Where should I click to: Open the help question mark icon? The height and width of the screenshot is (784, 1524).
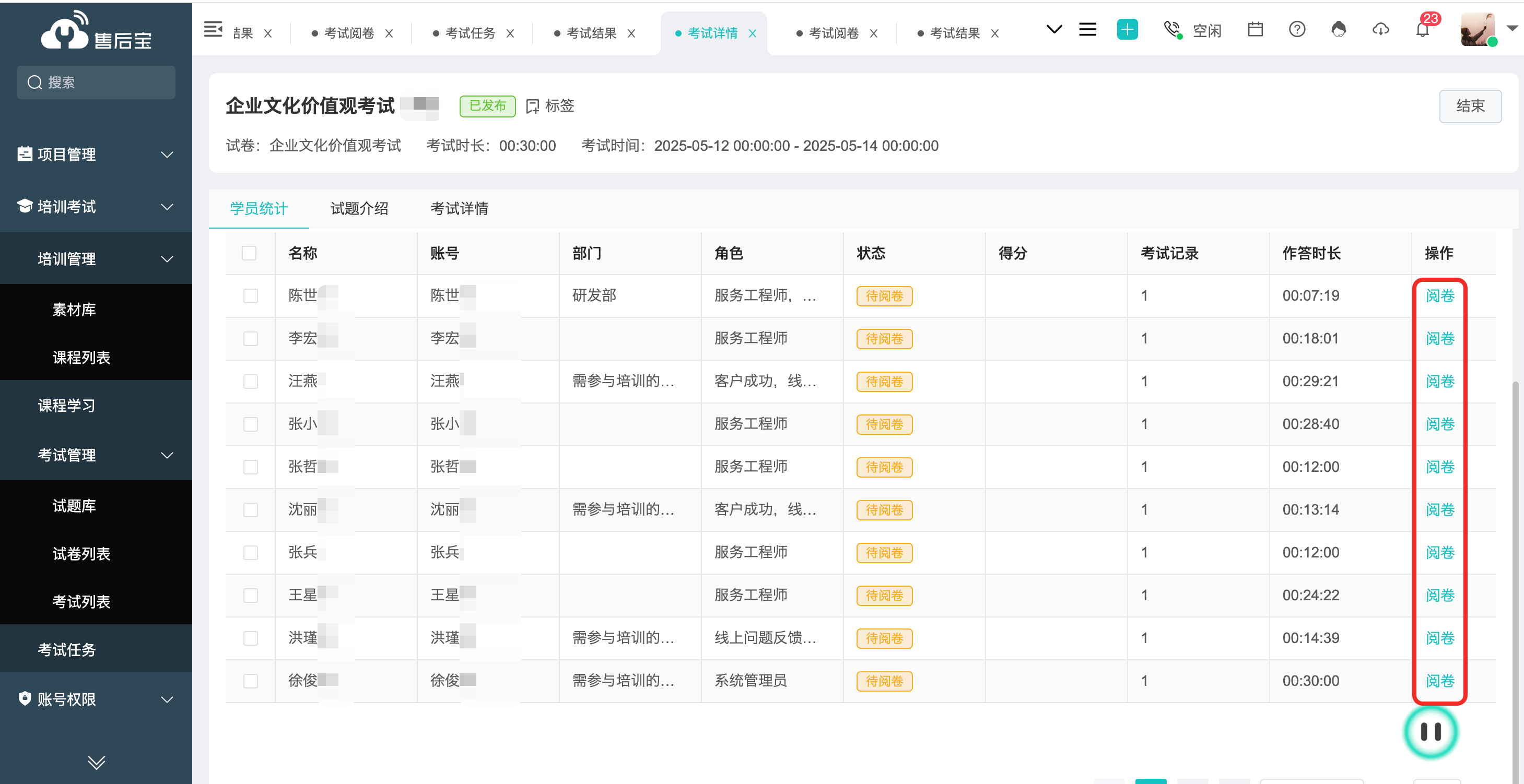click(1297, 29)
